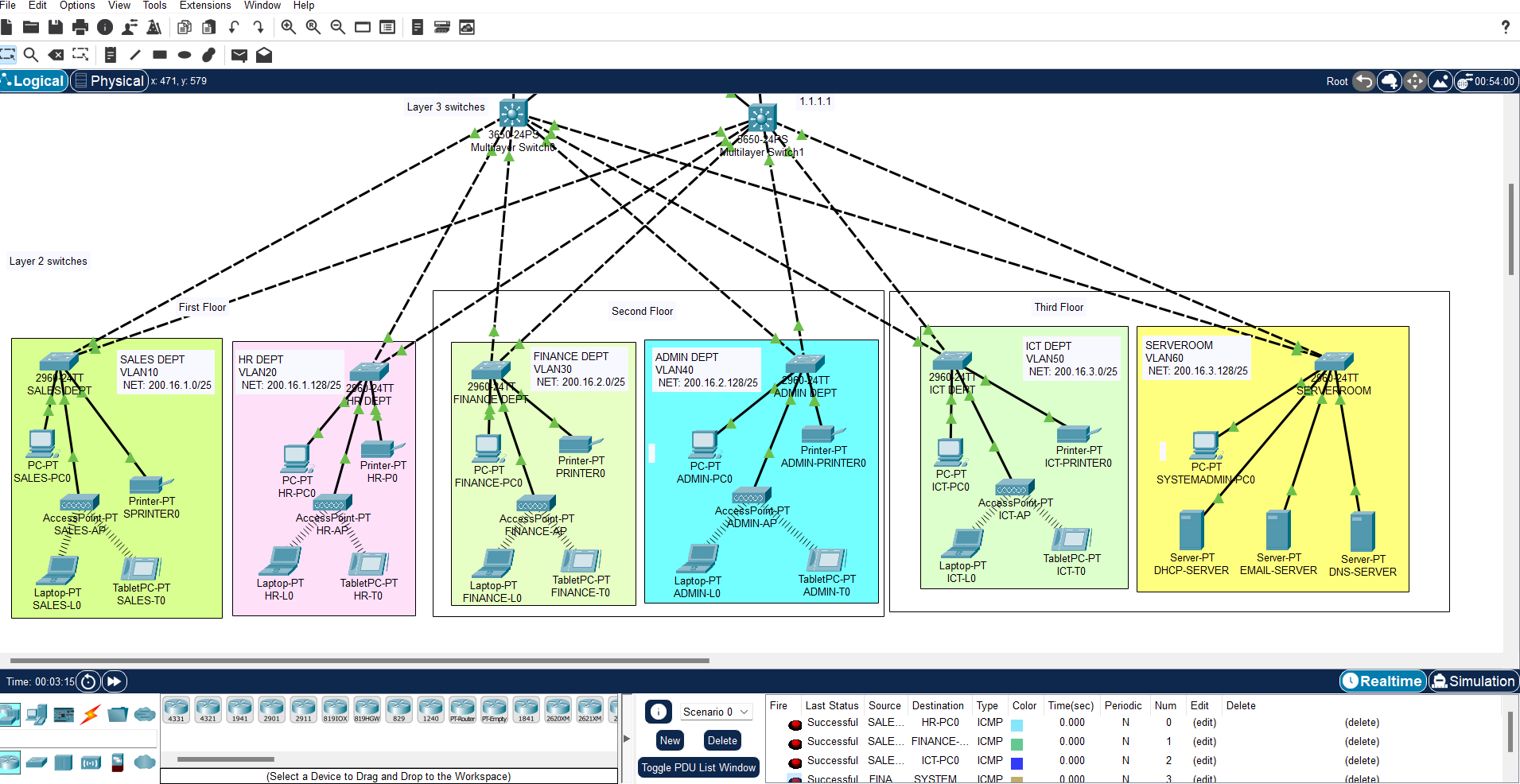Choose the Select tool
Screen dimensions: 1520x784
point(7,54)
